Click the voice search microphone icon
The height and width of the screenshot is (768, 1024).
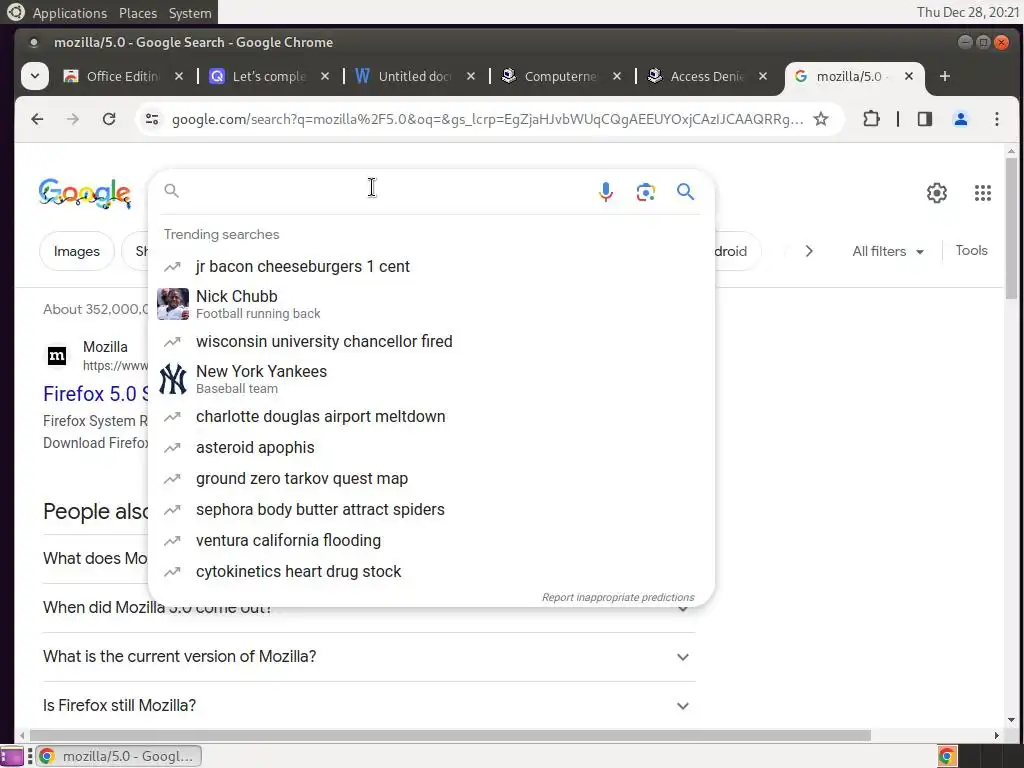pyautogui.click(x=605, y=191)
